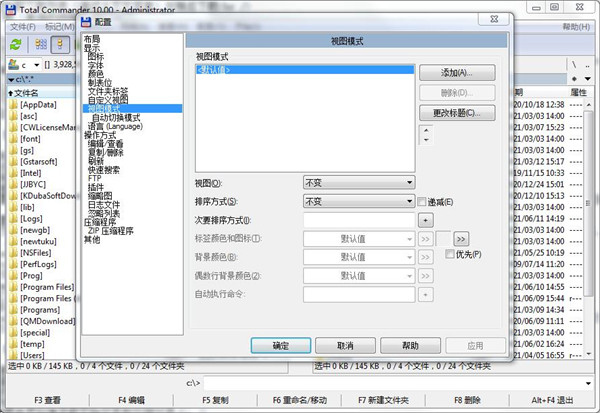This screenshot has height=413, width=600.
Task: Enable the 递减(E) checkbox
Action: [423, 201]
